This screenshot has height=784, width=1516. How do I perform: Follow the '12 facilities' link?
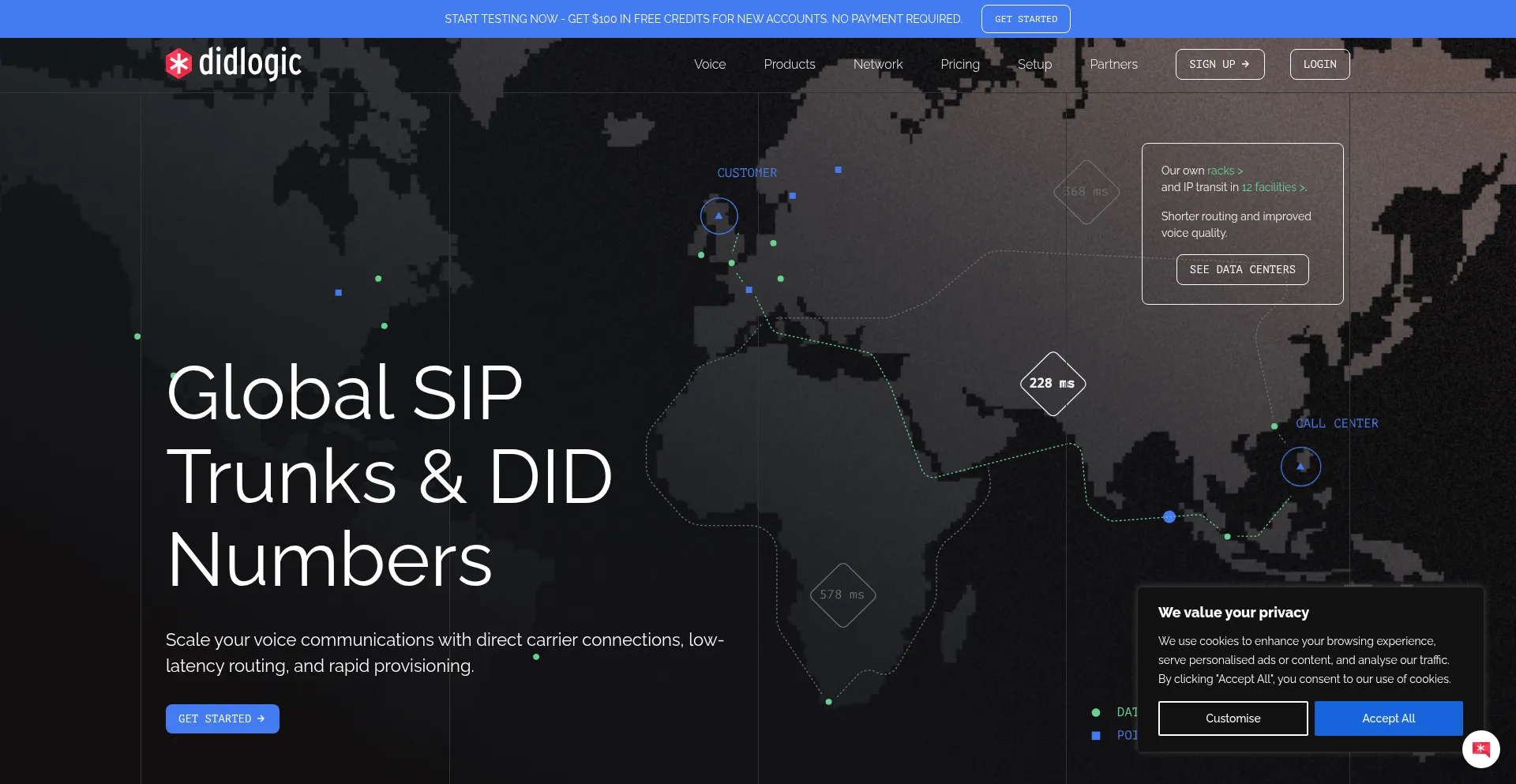pos(1272,187)
